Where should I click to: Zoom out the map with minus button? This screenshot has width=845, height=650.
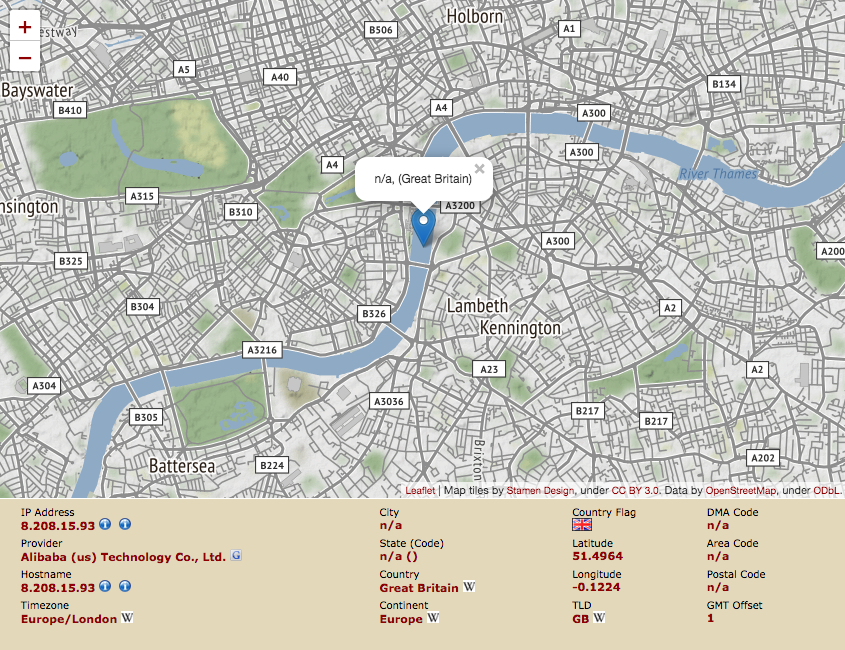25,57
